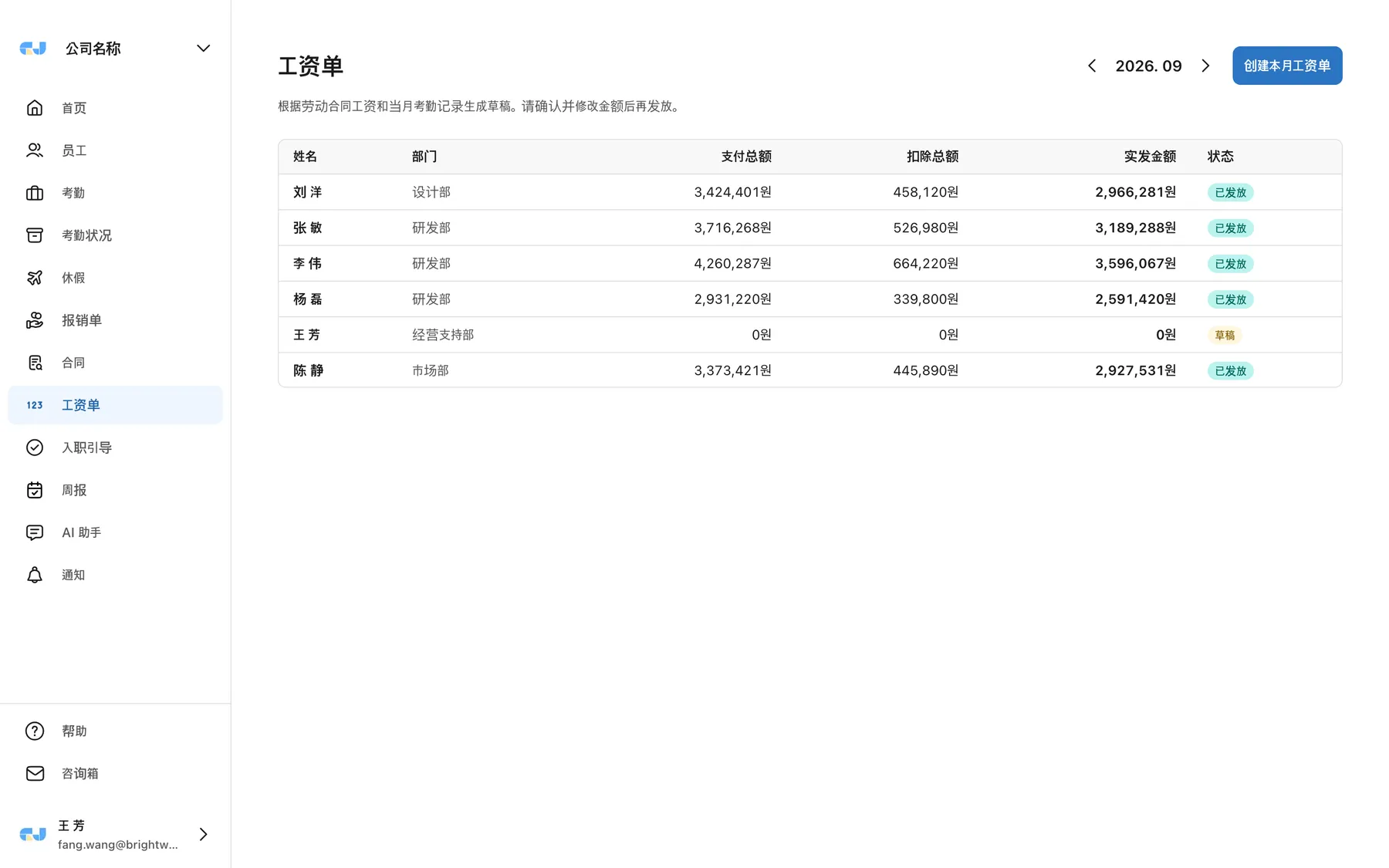Viewport: 1389px width, 868px height.
Task: Open 王 芳 profile chevron at bottom
Action: coord(203,834)
